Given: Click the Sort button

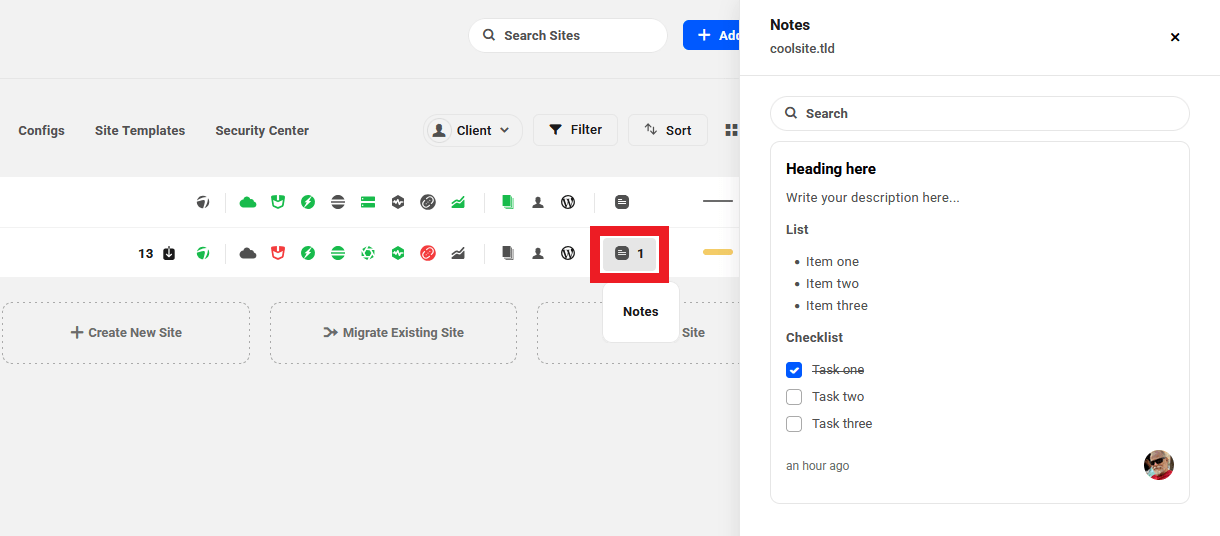Looking at the screenshot, I should pos(668,130).
